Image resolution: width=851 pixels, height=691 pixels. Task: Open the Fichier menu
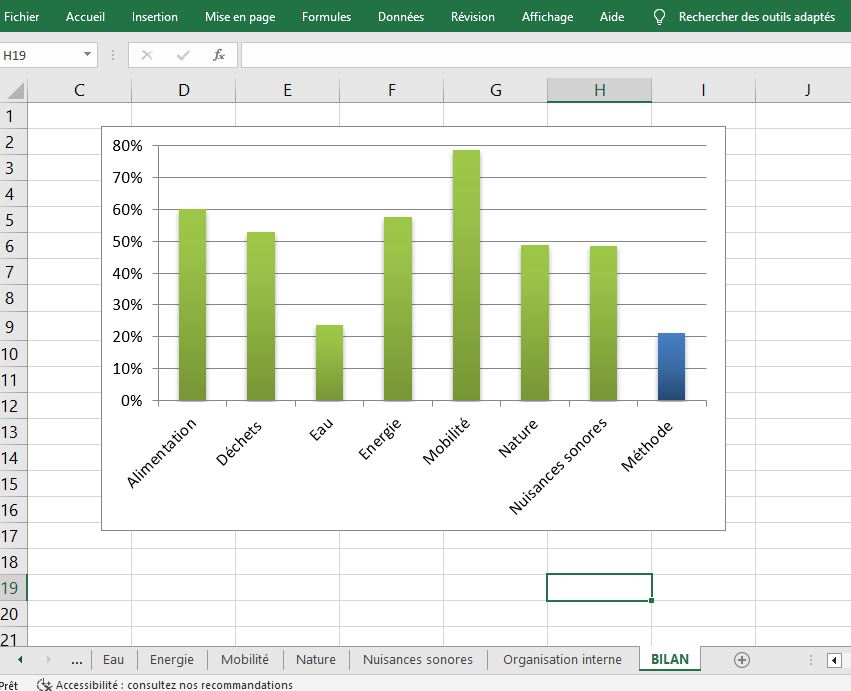(21, 17)
